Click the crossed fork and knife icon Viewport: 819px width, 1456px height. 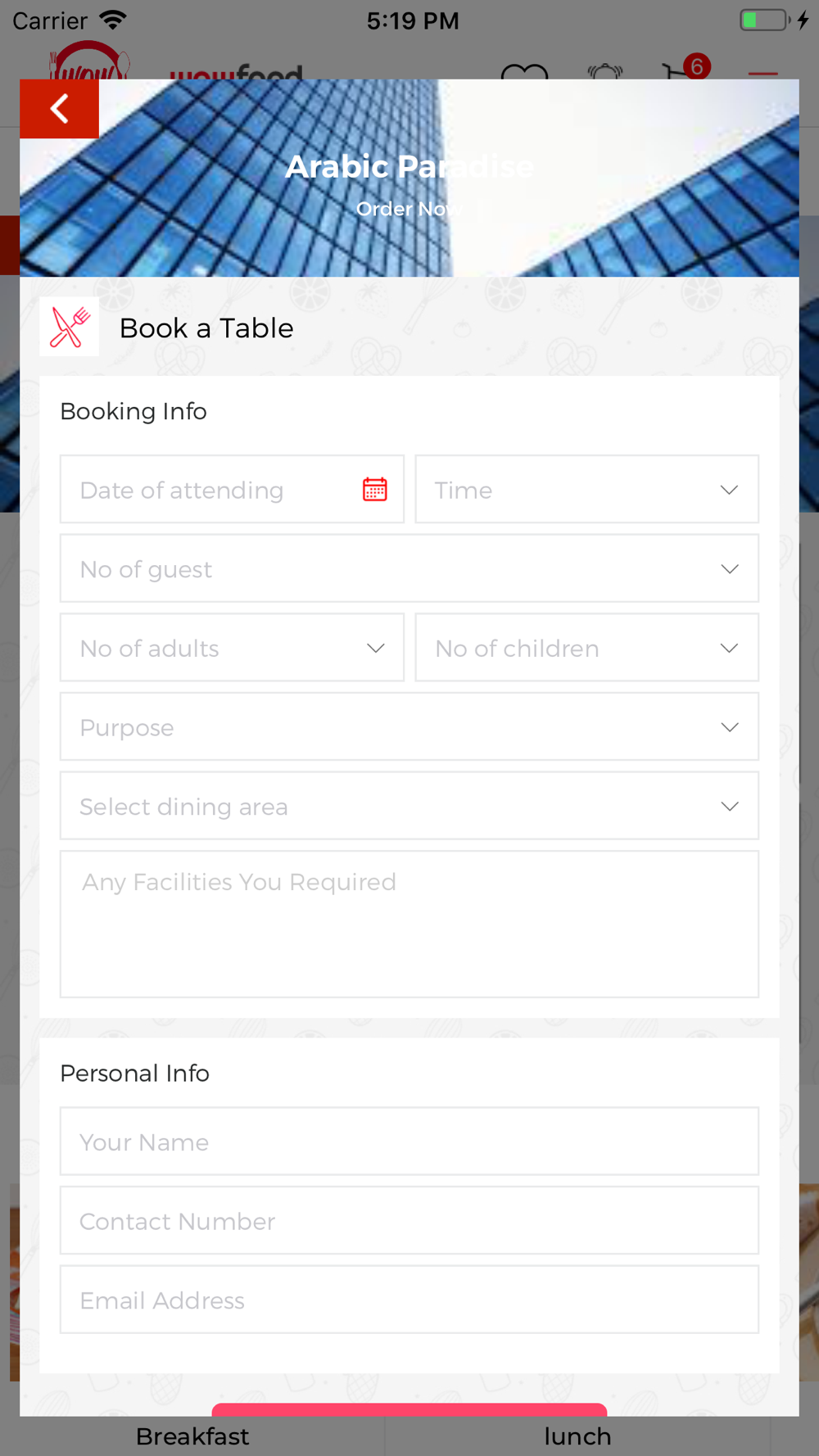tap(70, 327)
